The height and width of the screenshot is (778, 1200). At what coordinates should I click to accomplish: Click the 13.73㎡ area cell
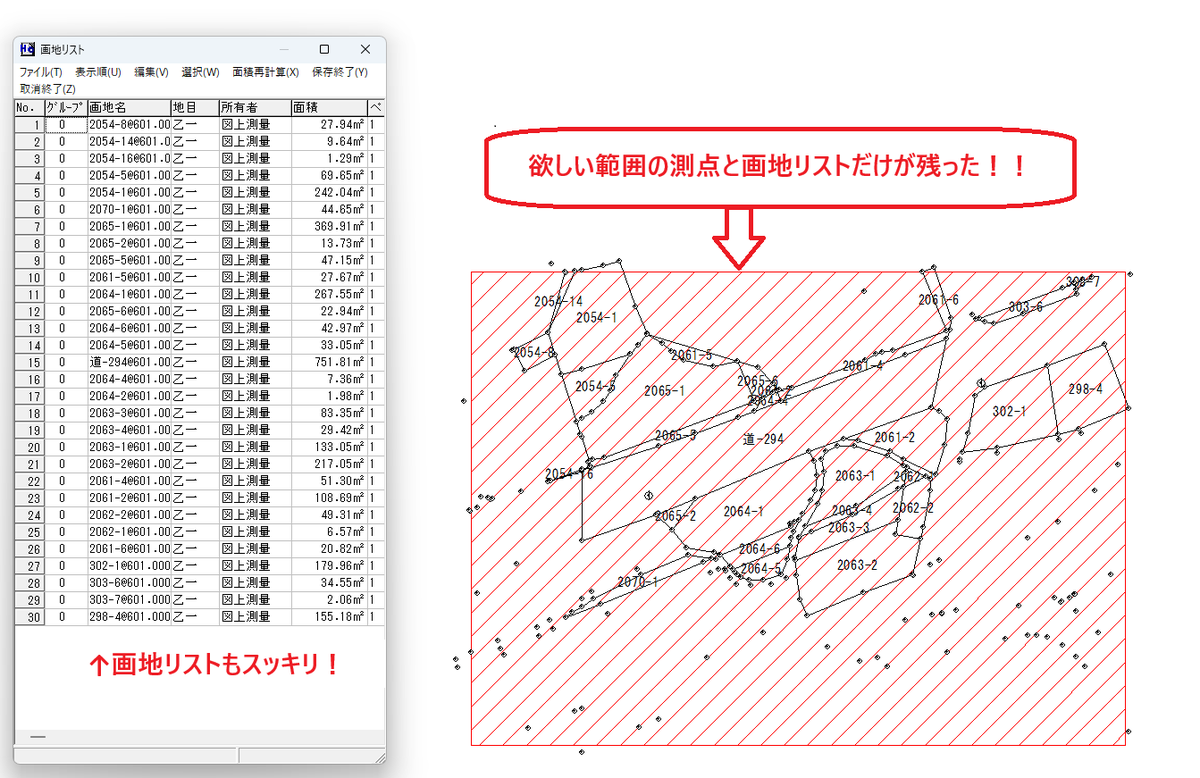pos(329,243)
